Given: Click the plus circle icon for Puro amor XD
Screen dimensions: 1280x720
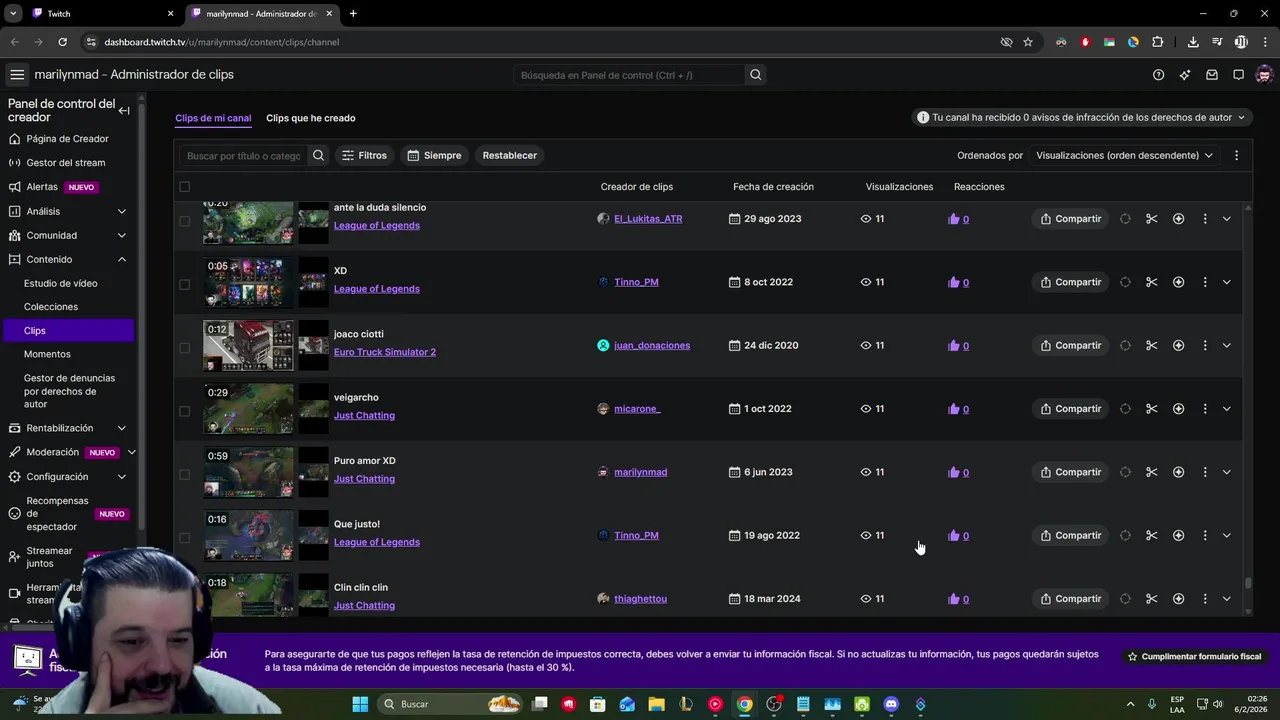Looking at the screenshot, I should tap(1178, 472).
